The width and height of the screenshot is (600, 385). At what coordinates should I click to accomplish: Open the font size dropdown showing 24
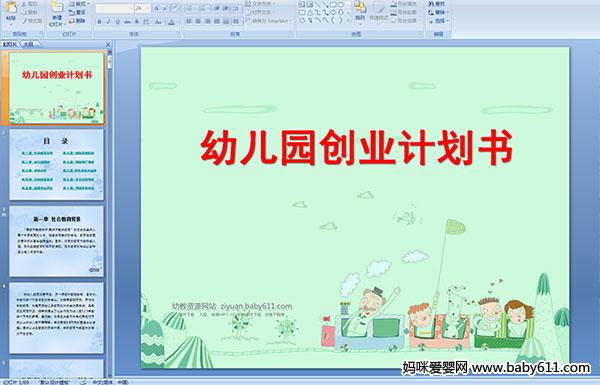(143, 8)
